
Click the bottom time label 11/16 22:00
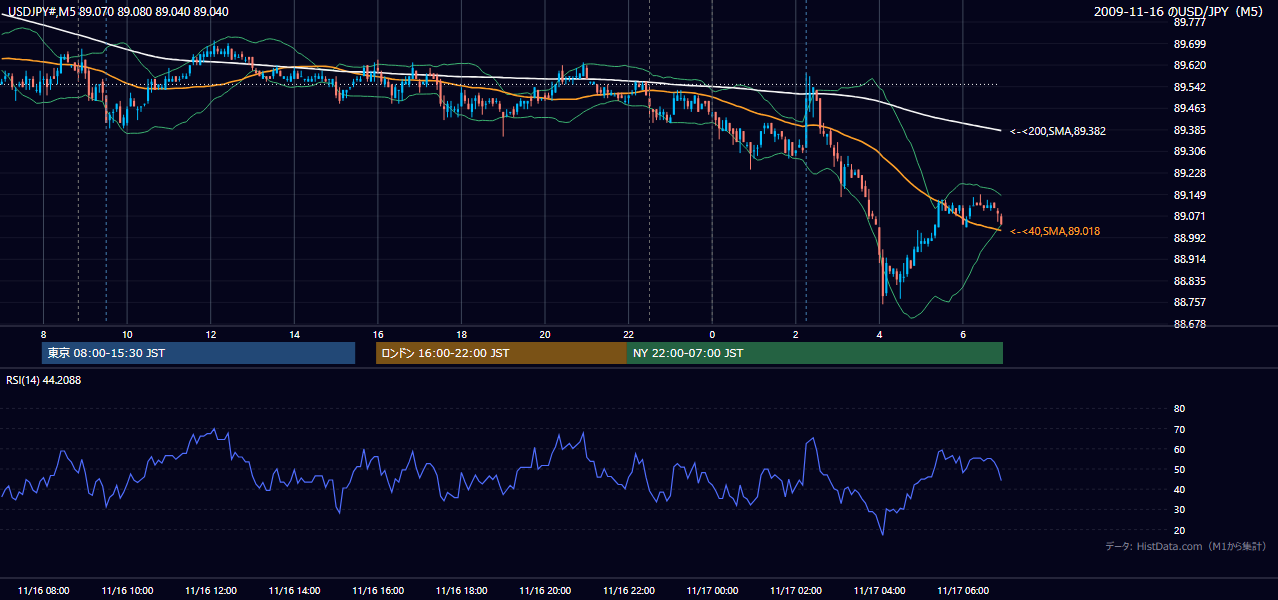[x=629, y=591]
